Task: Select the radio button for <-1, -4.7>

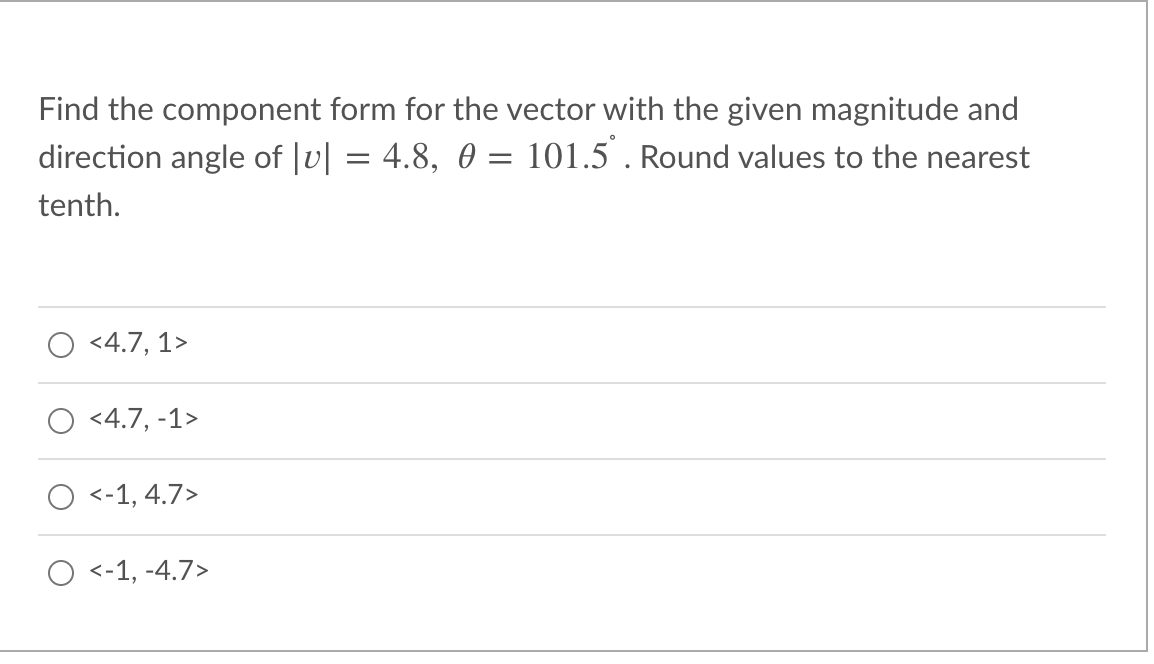Action: point(61,574)
